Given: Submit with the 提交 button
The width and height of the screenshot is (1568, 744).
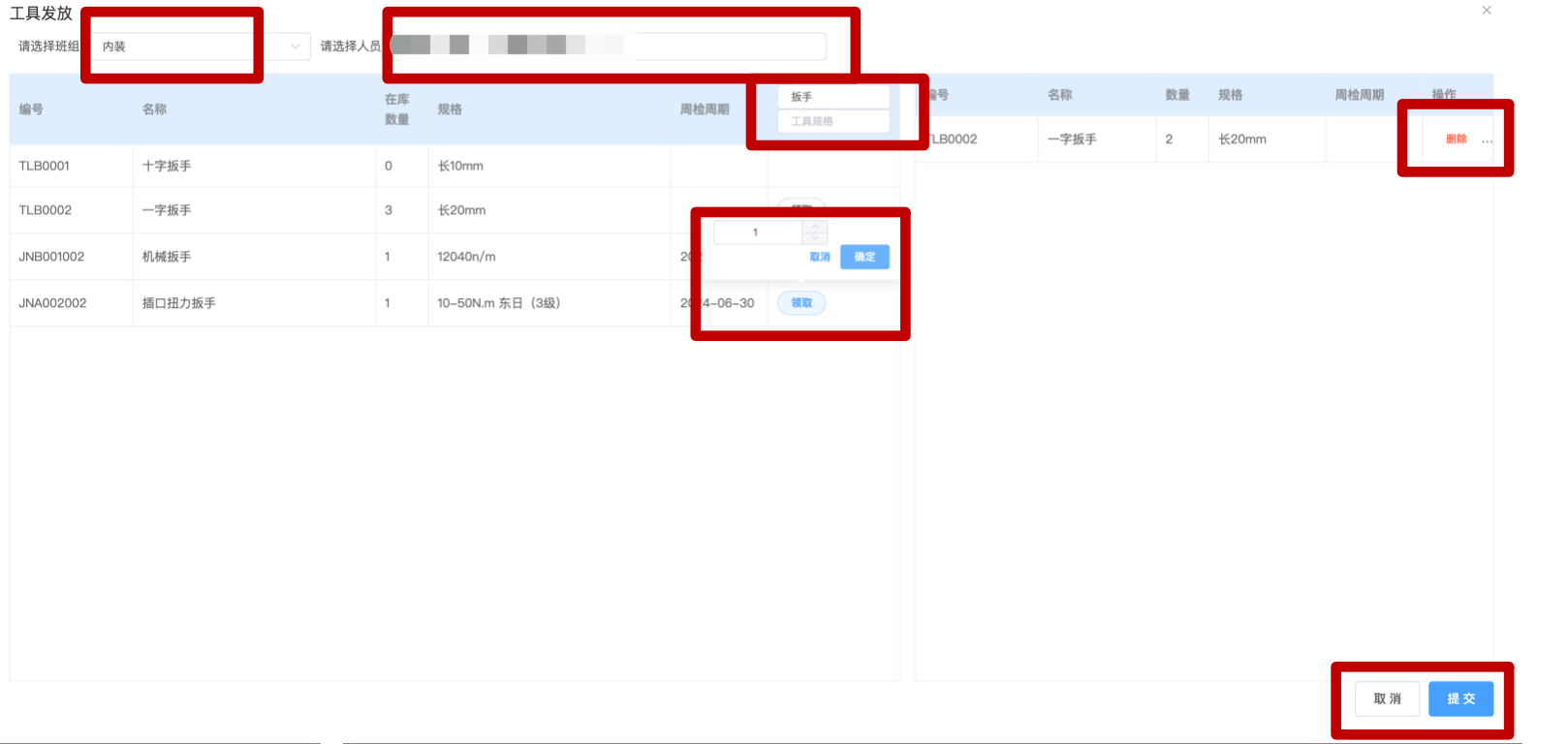Looking at the screenshot, I should coord(1460,698).
